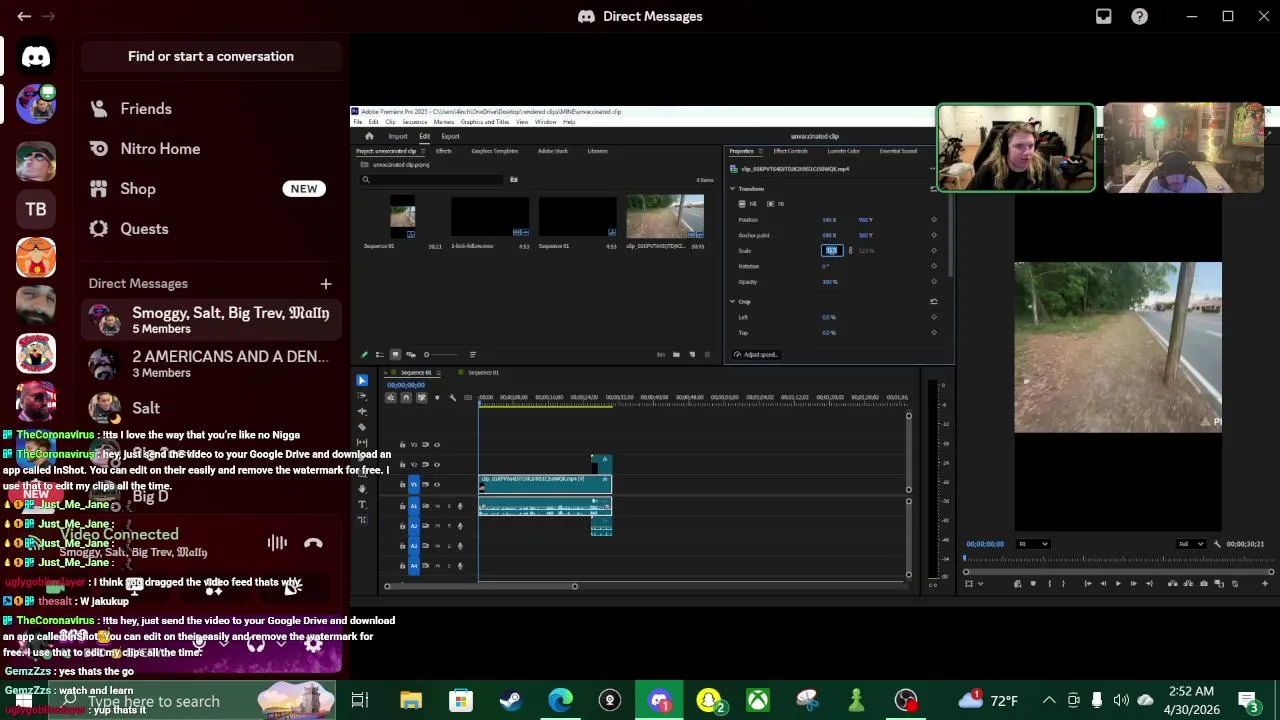Select the Razor tool in Premiere's toolbar

pos(362,427)
